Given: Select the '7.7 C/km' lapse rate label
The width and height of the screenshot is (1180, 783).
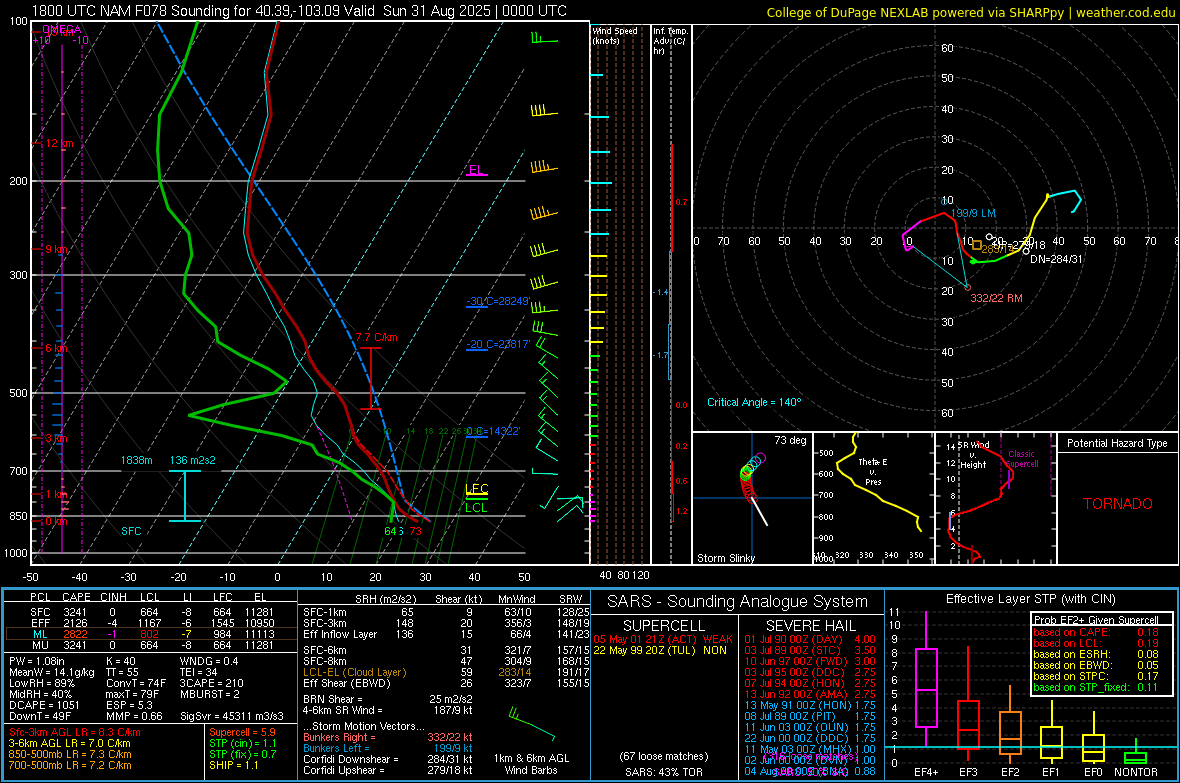Looking at the screenshot, I should pos(376,337).
